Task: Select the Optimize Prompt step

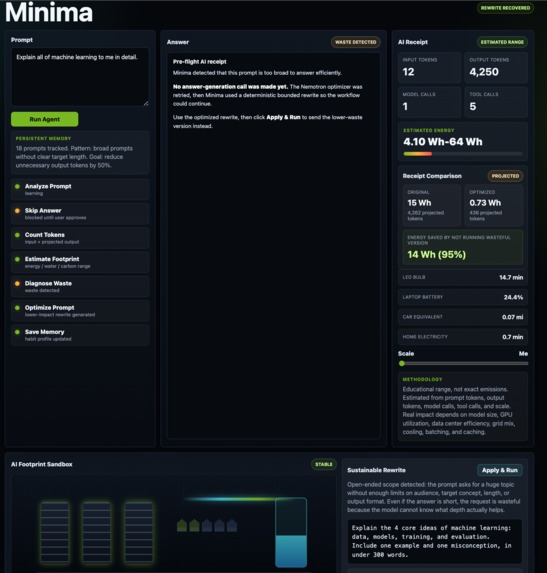Action: [80, 311]
